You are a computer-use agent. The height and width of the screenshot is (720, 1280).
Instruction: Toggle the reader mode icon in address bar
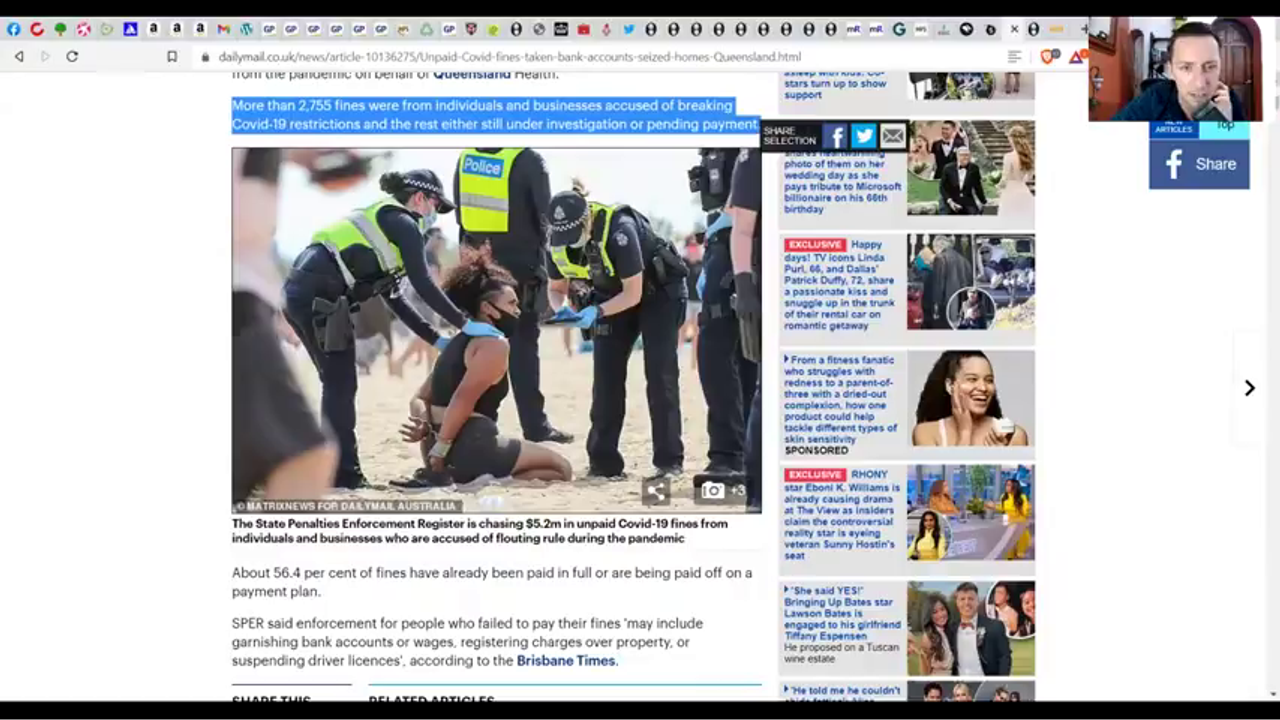tap(1014, 57)
